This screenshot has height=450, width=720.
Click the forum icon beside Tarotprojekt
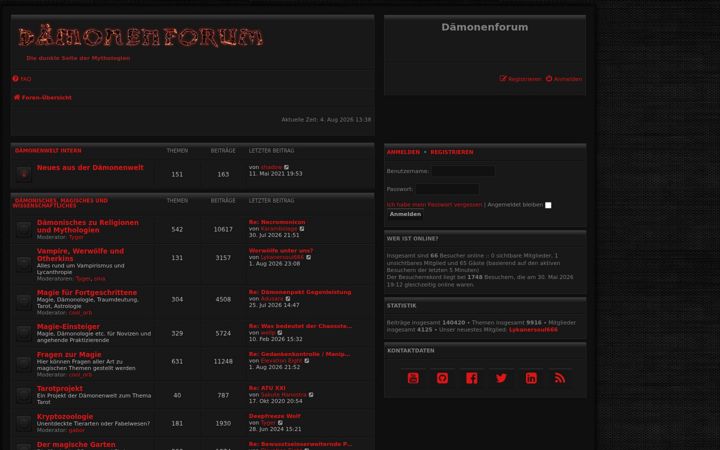click(24, 395)
